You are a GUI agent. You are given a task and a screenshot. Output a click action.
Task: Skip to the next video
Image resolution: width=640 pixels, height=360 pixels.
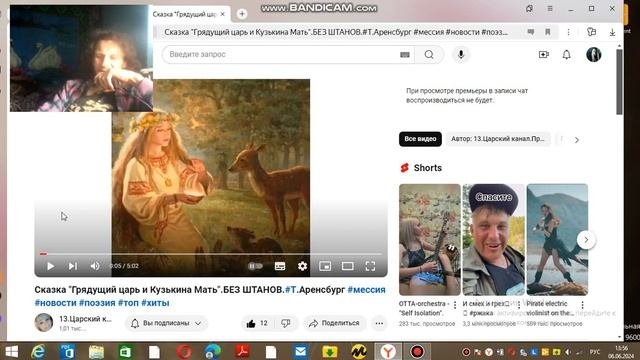coord(73,266)
